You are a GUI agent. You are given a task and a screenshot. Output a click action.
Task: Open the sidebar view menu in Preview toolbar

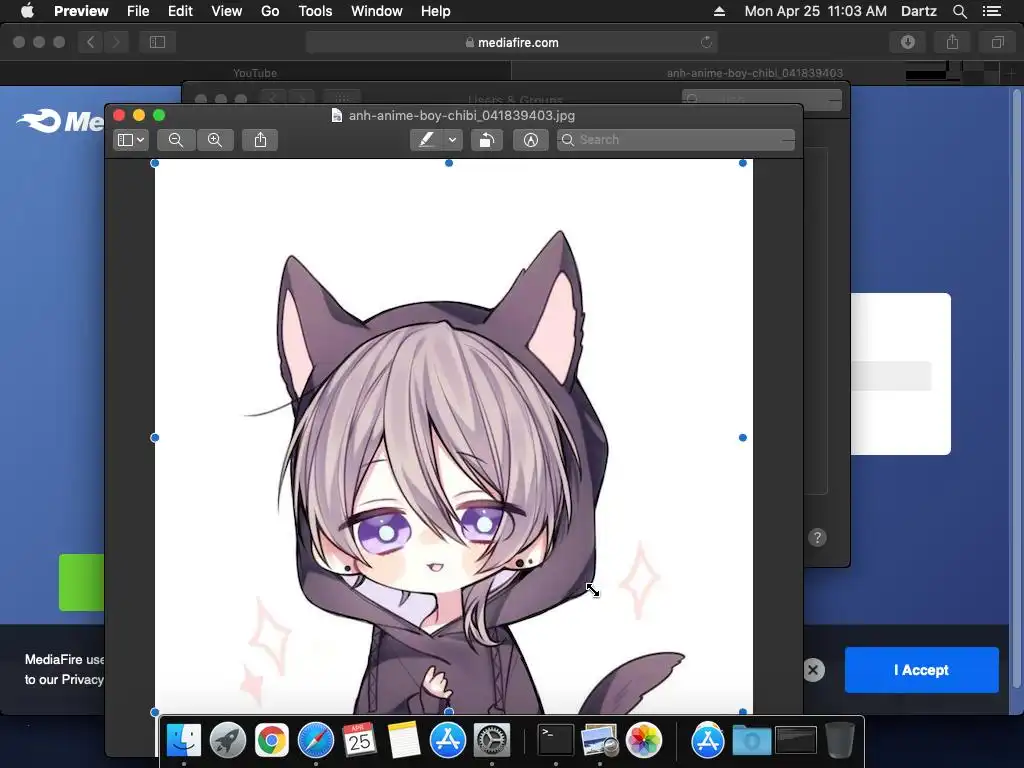coord(131,140)
